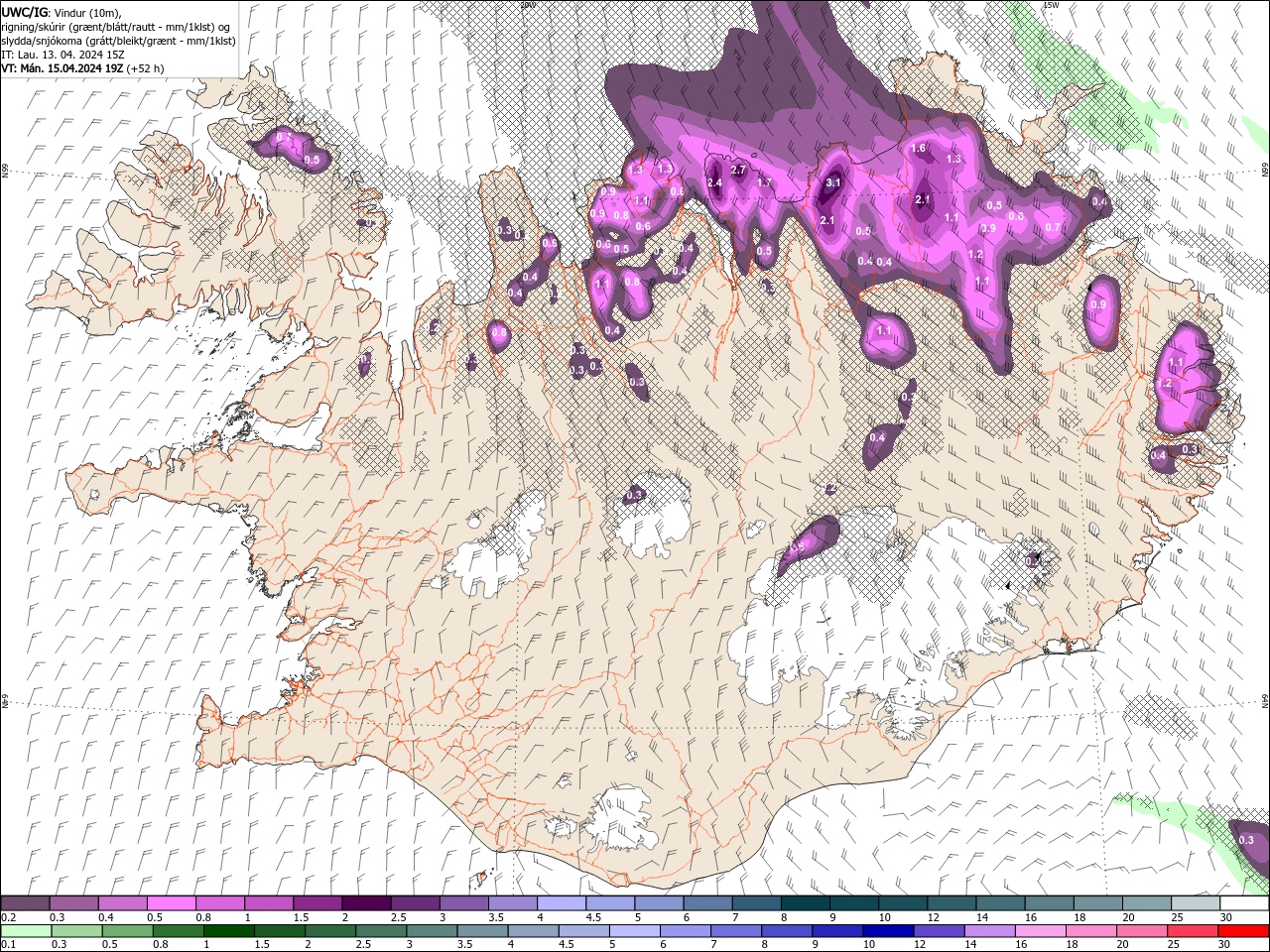The image size is (1270, 952).
Task: Click the 2.7 snowfall value label
Action: tap(738, 171)
